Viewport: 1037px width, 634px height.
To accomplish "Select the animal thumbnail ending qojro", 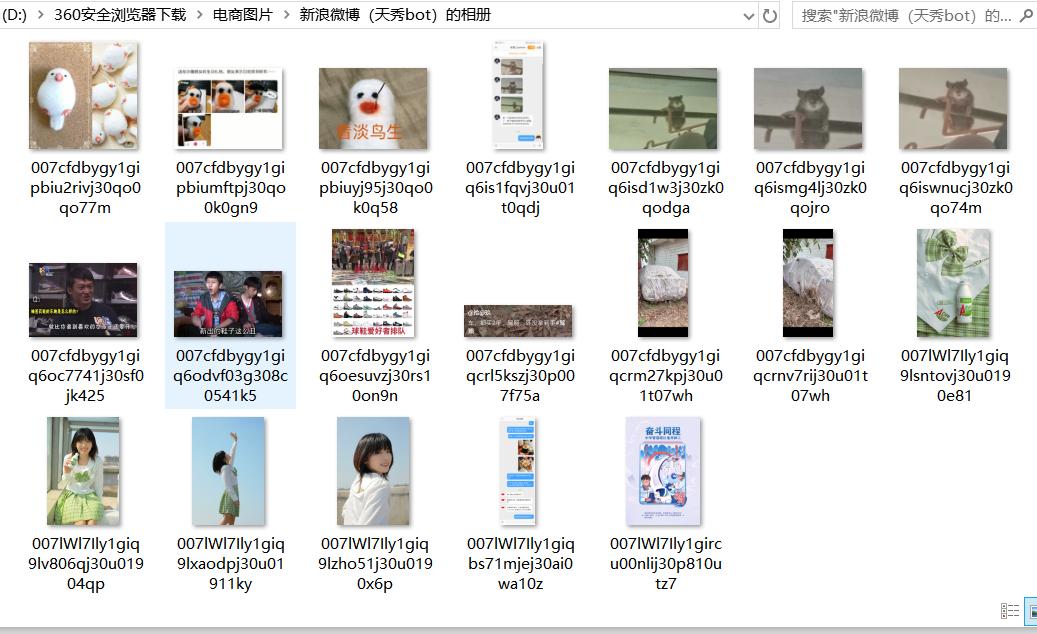I will coord(808,108).
